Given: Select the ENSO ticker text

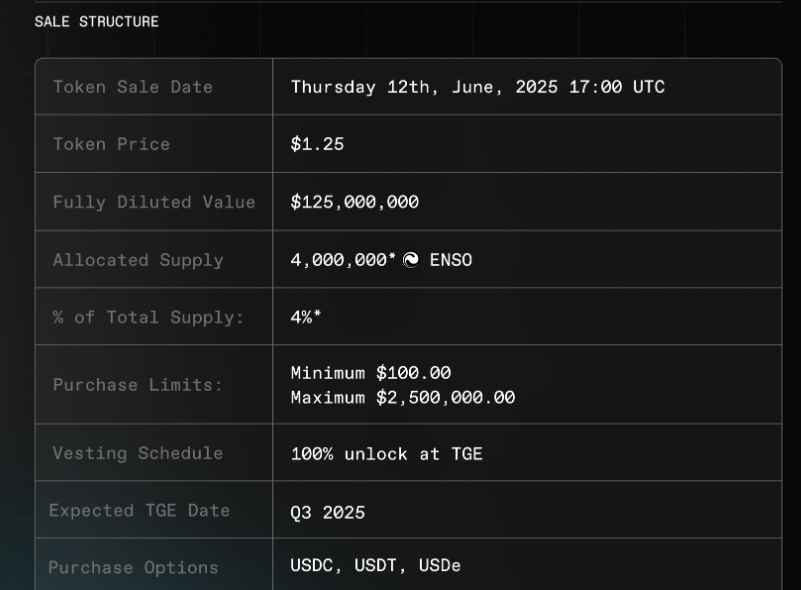Looking at the screenshot, I should pyautogui.click(x=451, y=260).
